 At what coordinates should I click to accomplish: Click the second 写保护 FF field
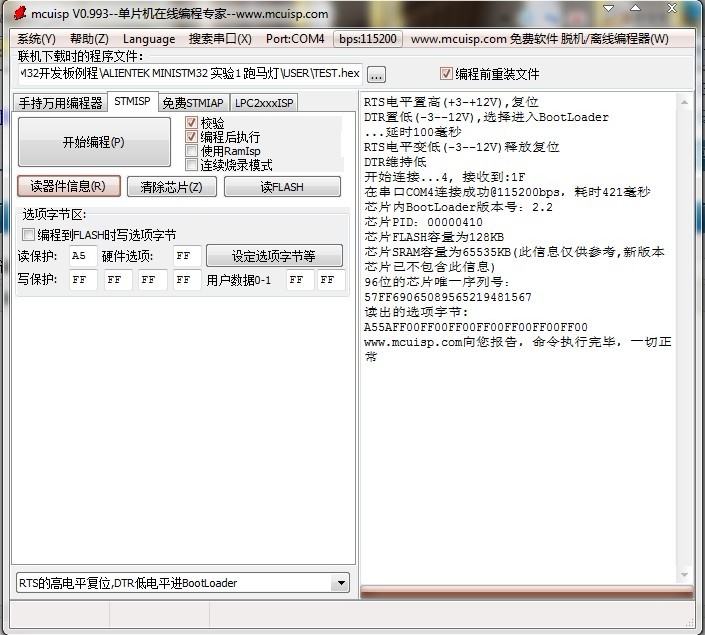118,280
